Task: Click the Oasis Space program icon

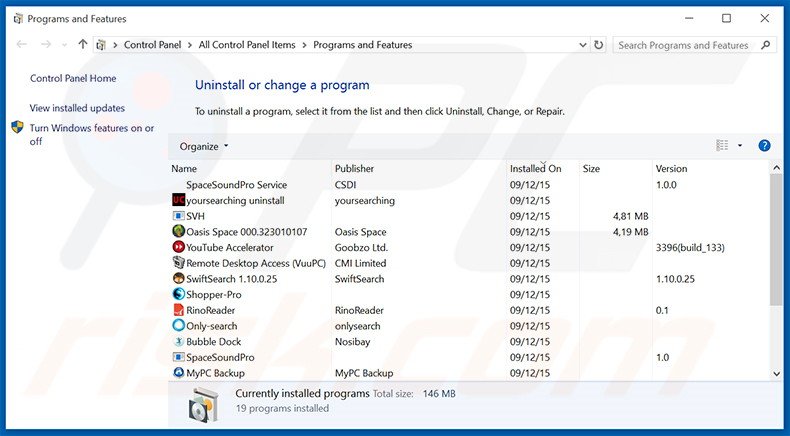Action: click(x=178, y=231)
